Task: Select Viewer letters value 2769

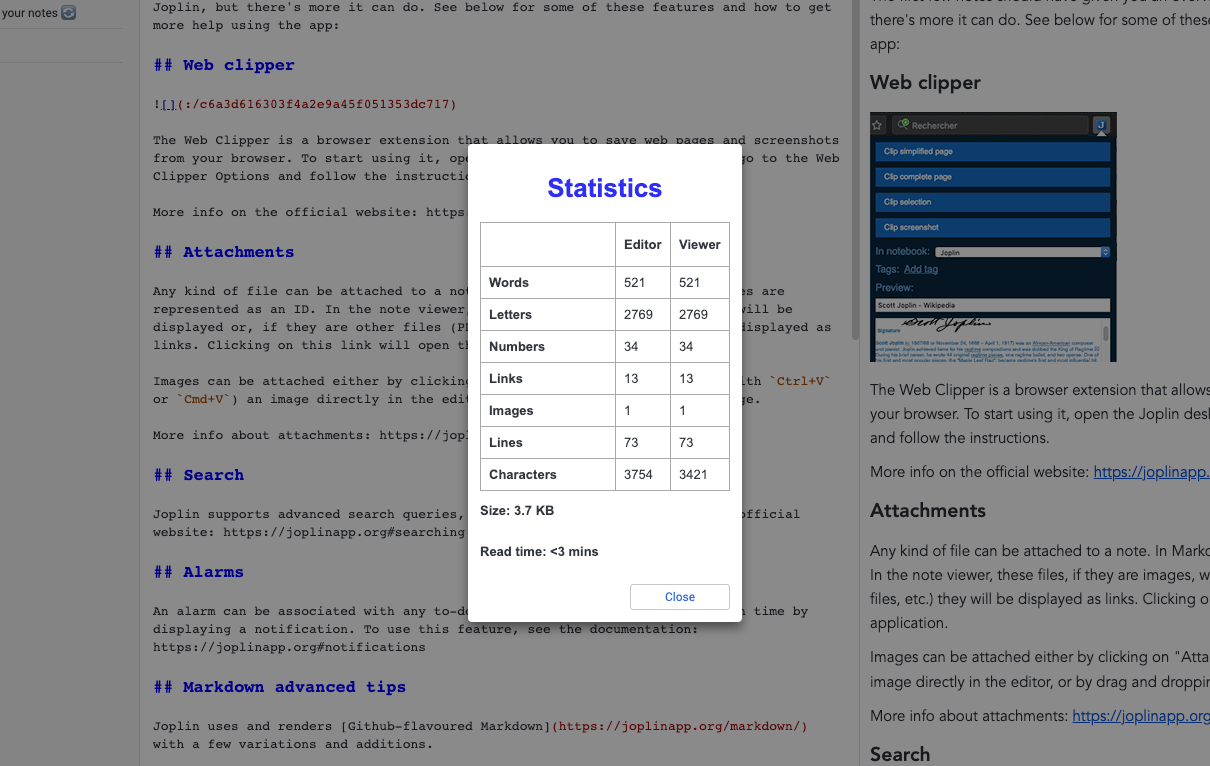Action: (693, 315)
